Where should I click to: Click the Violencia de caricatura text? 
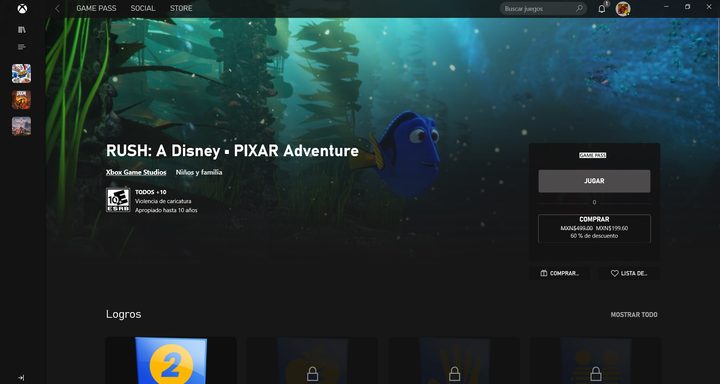click(x=163, y=201)
